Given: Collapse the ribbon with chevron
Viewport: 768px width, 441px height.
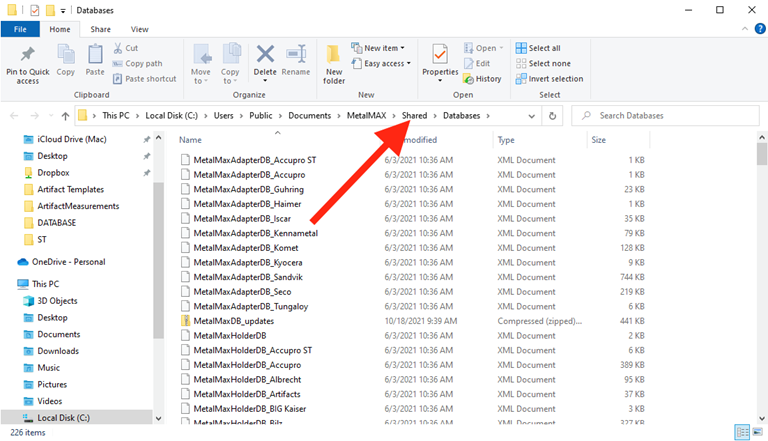Looking at the screenshot, I should coord(744,29).
